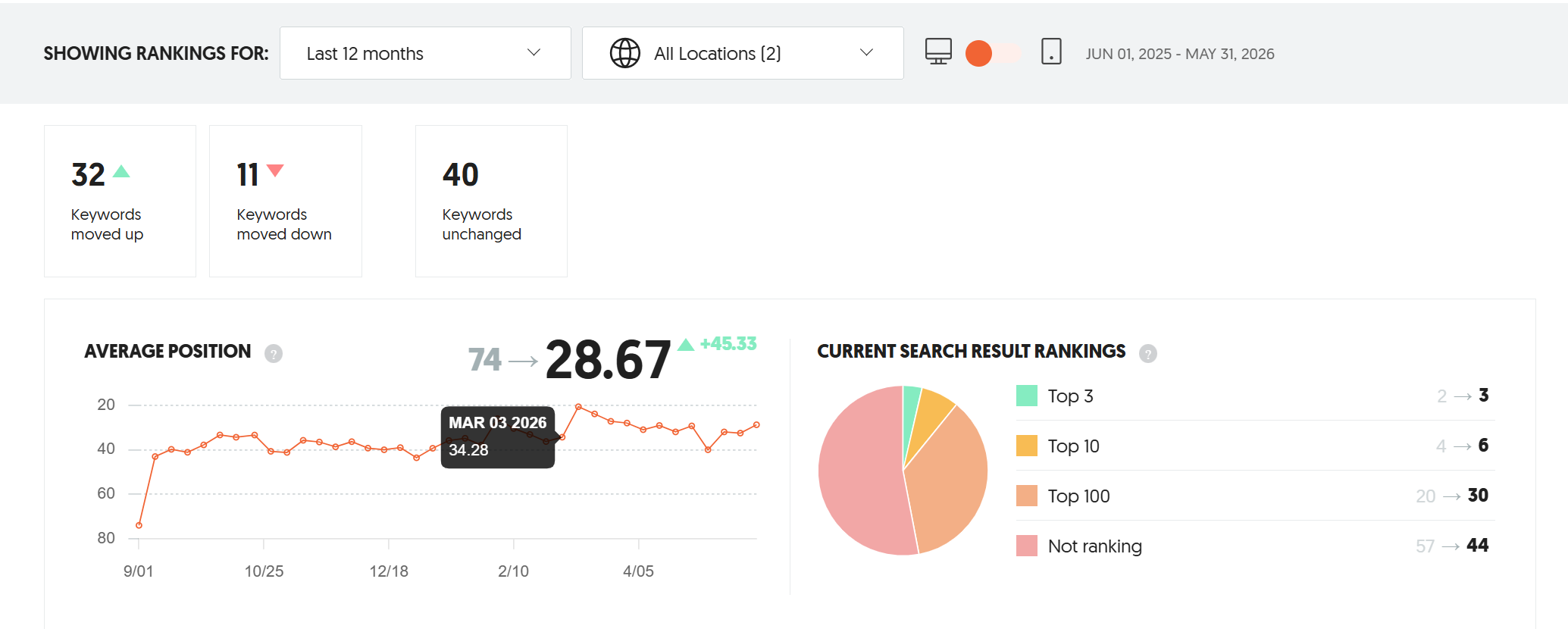Click the green triangle beside 28.67

[x=686, y=345]
